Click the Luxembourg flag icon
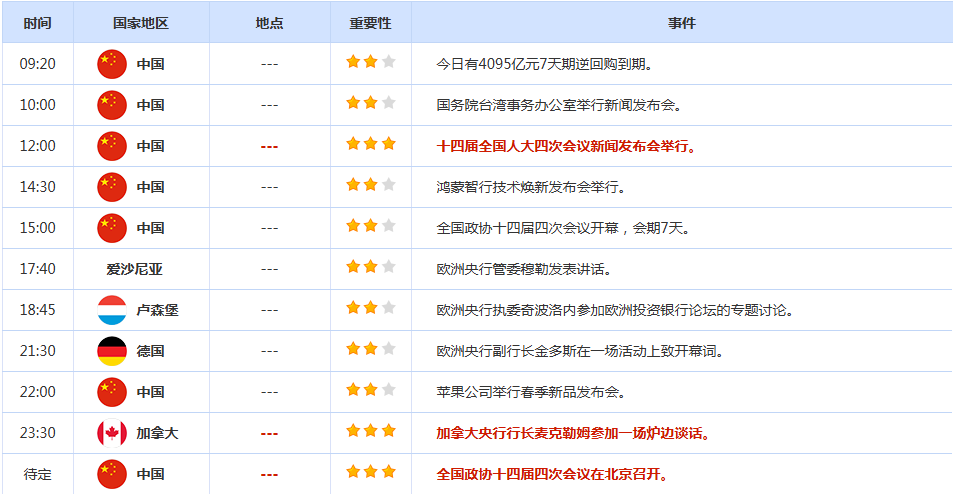 (112, 310)
